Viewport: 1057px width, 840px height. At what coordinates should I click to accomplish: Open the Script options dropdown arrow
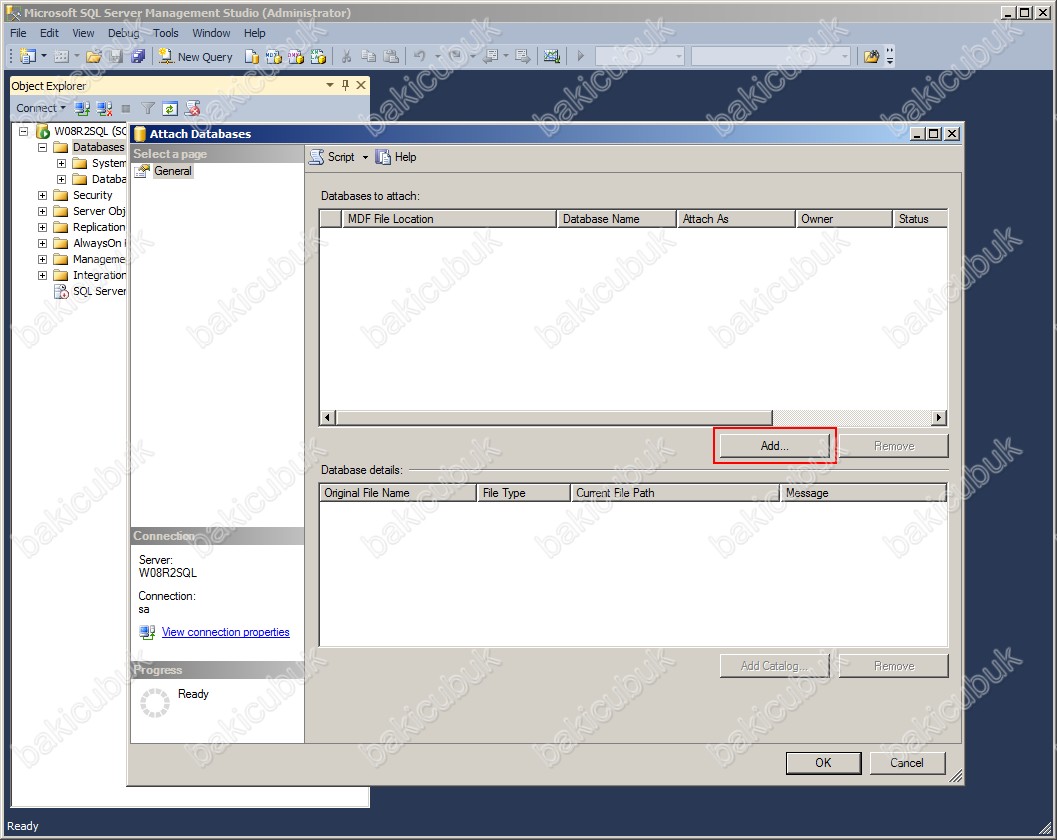(x=365, y=157)
